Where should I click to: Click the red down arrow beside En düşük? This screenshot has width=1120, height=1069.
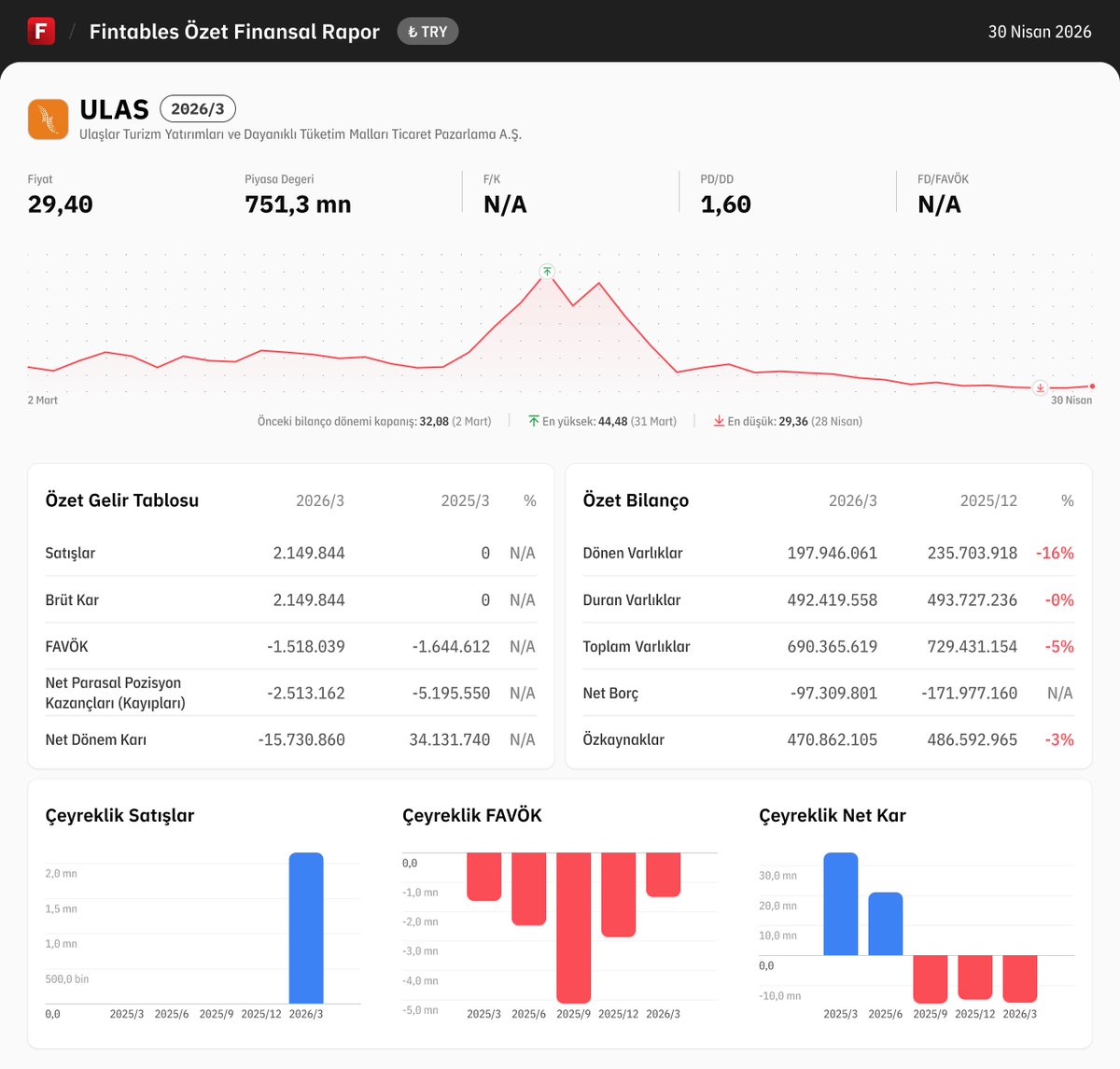(x=719, y=421)
